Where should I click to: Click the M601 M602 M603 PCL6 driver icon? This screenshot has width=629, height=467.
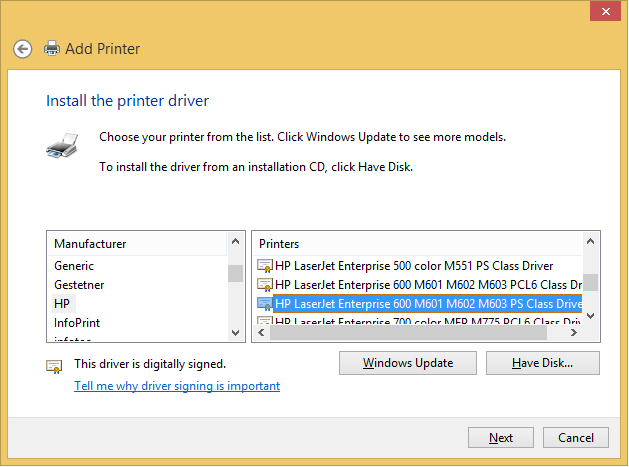coord(265,285)
